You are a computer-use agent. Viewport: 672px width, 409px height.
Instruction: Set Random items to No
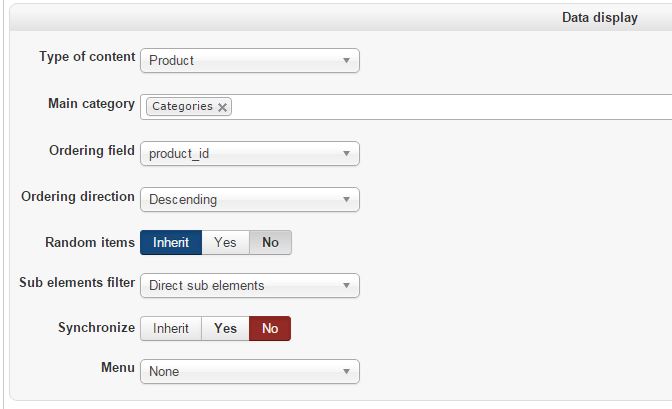tap(270, 242)
